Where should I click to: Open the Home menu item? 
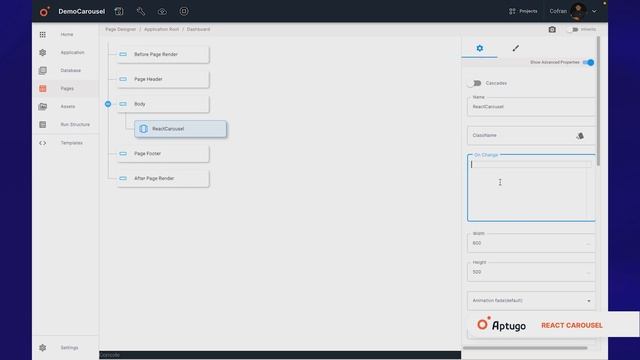point(67,35)
